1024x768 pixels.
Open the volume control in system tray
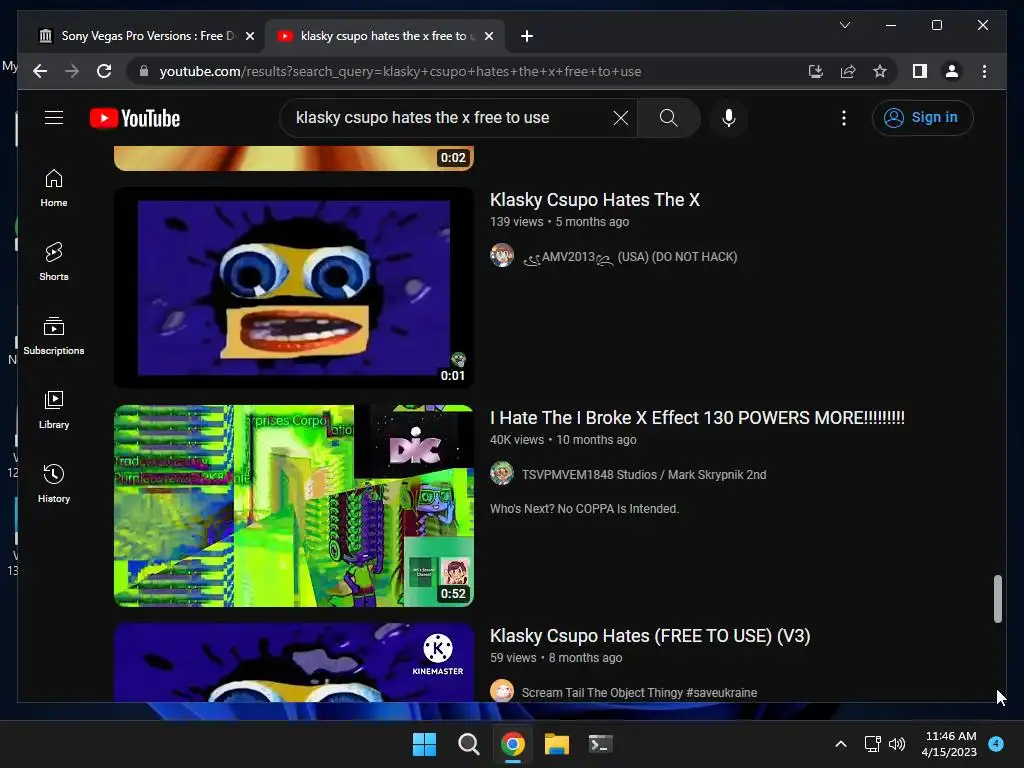(x=897, y=744)
